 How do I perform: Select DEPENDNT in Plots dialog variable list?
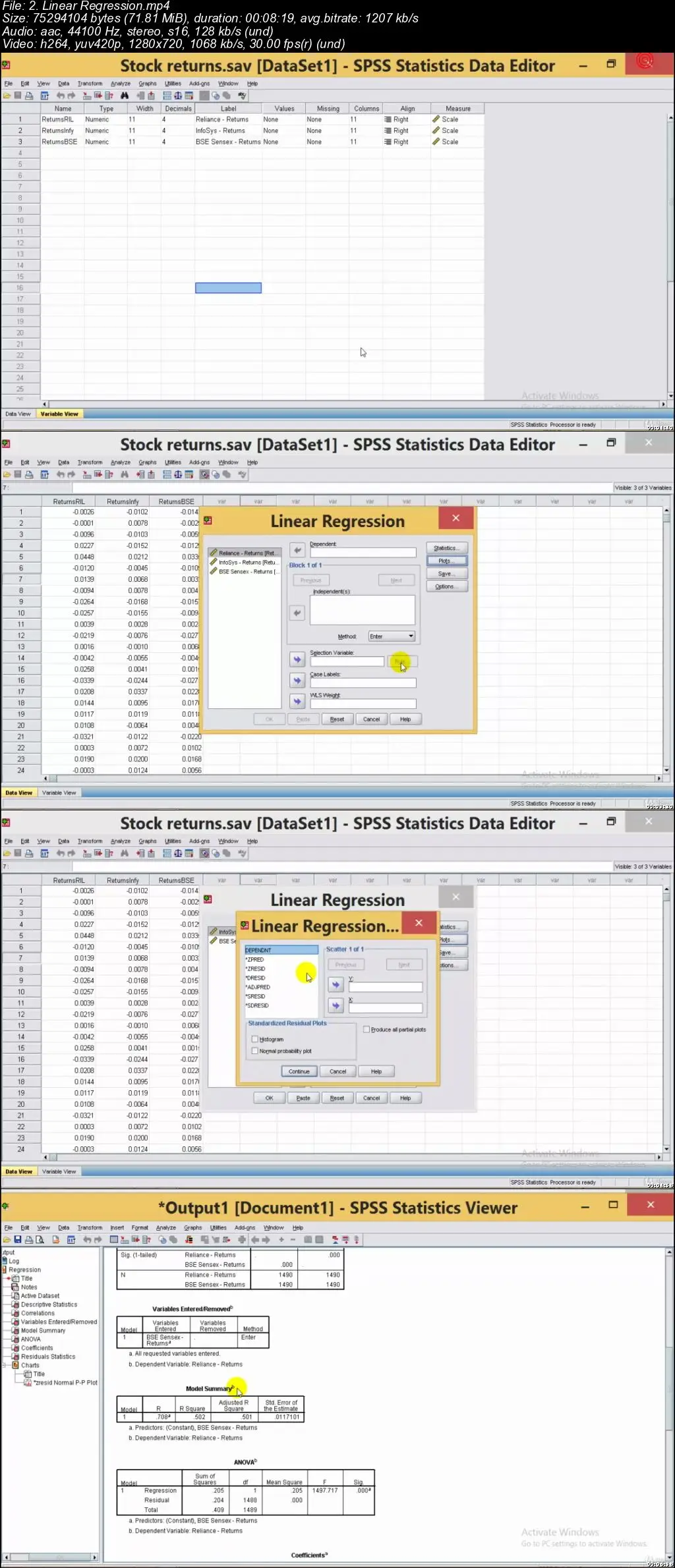click(281, 950)
